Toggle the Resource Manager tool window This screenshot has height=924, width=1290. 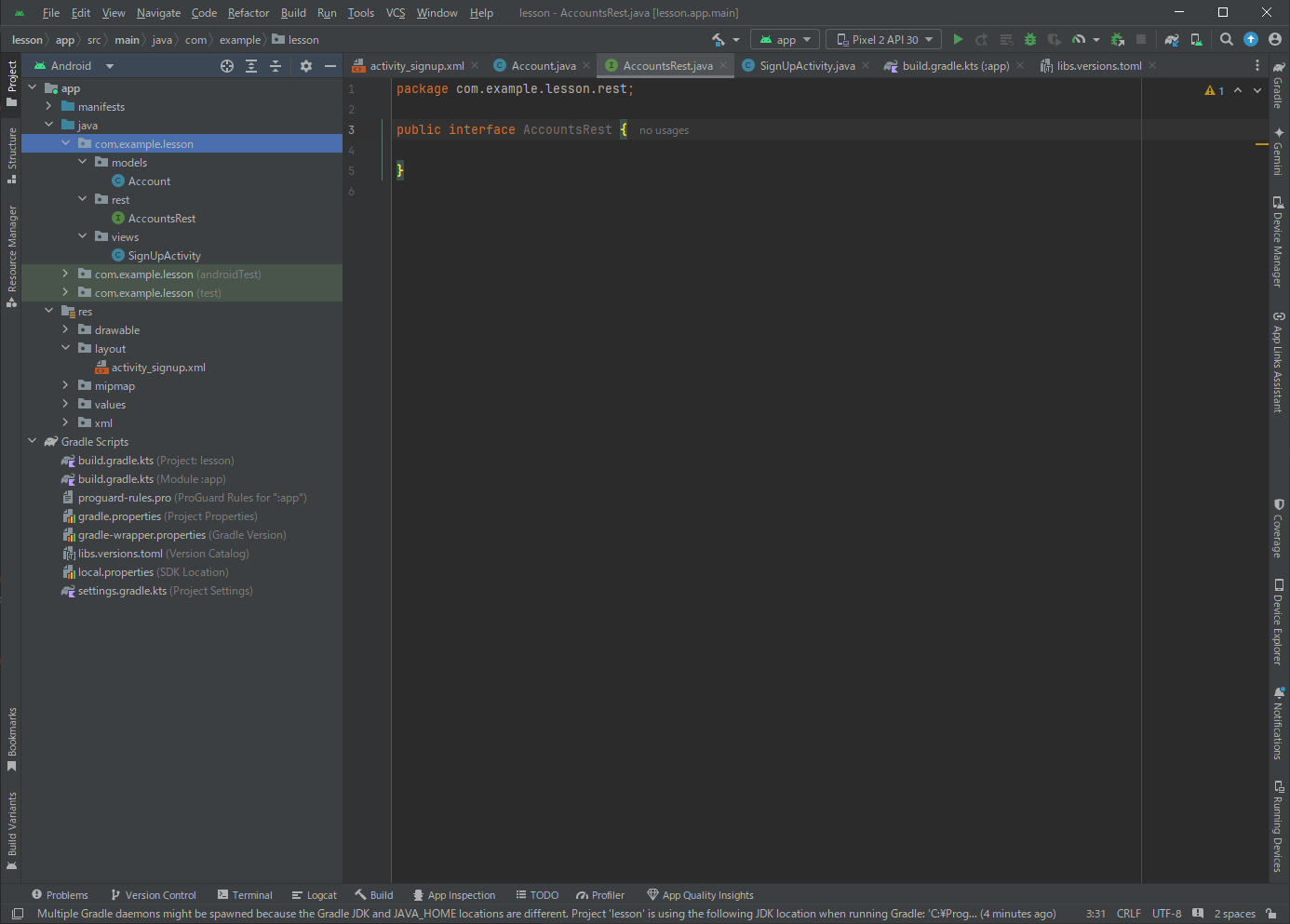click(x=11, y=256)
